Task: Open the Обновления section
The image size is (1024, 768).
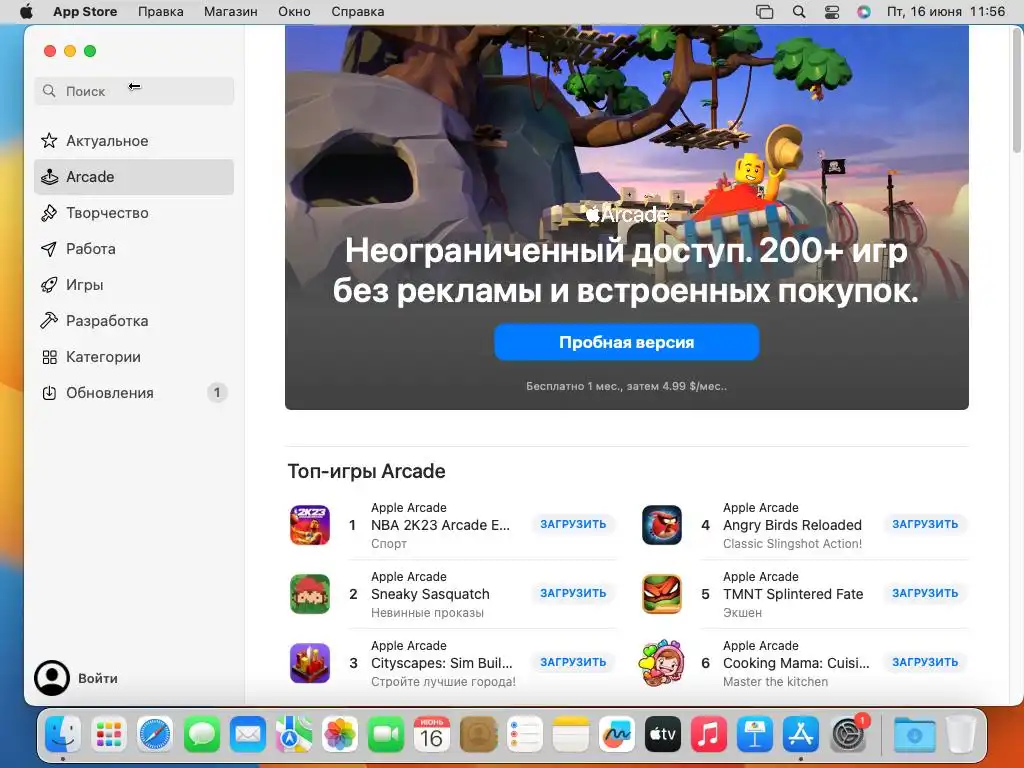Action: [134, 392]
